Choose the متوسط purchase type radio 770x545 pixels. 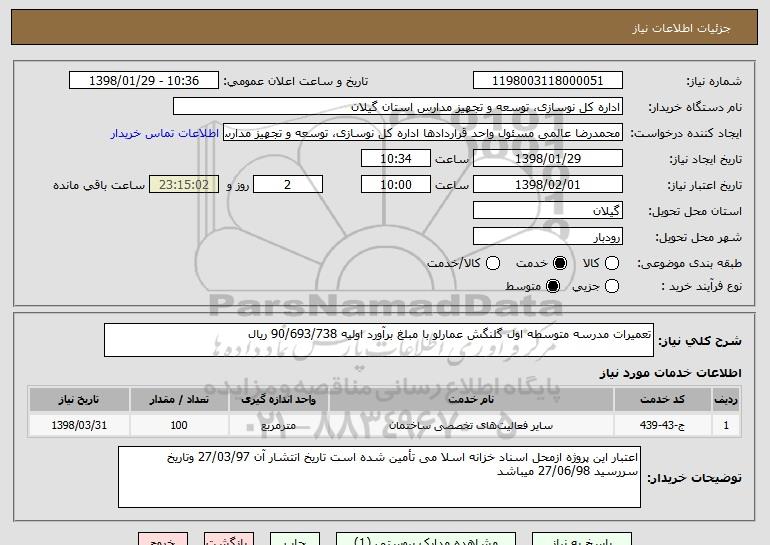[553, 286]
